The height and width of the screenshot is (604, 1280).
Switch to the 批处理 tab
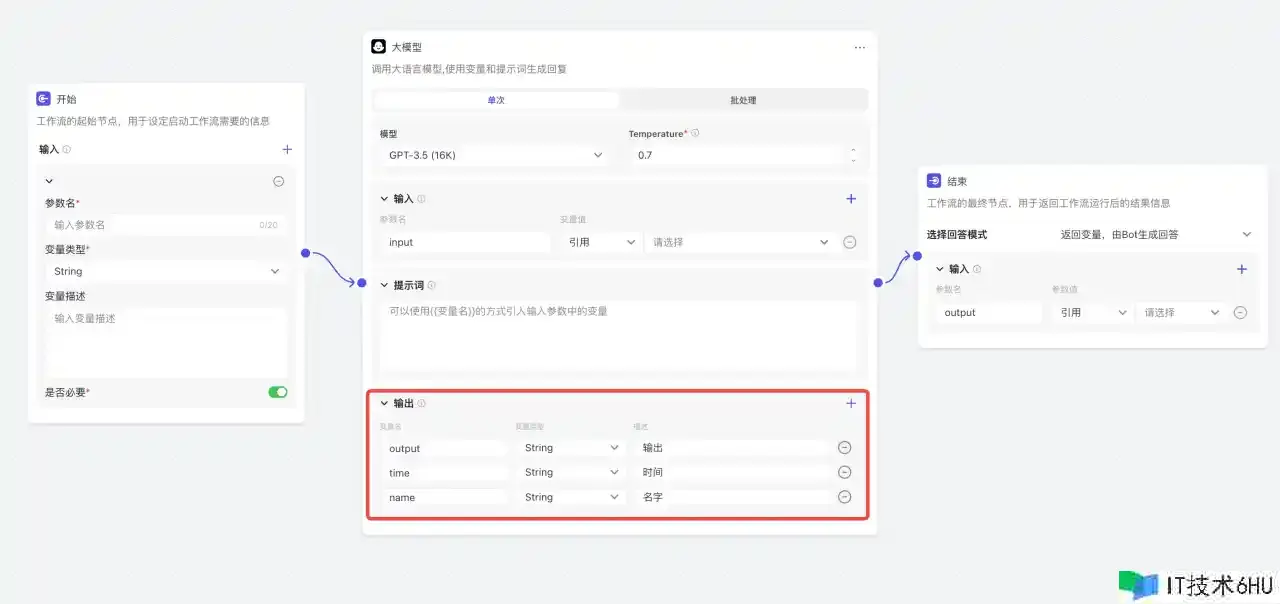click(743, 100)
